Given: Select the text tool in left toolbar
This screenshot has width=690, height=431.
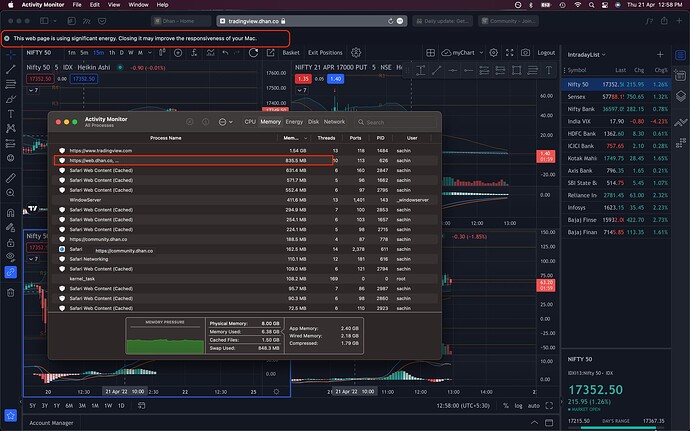Looking at the screenshot, I should (x=11, y=114).
